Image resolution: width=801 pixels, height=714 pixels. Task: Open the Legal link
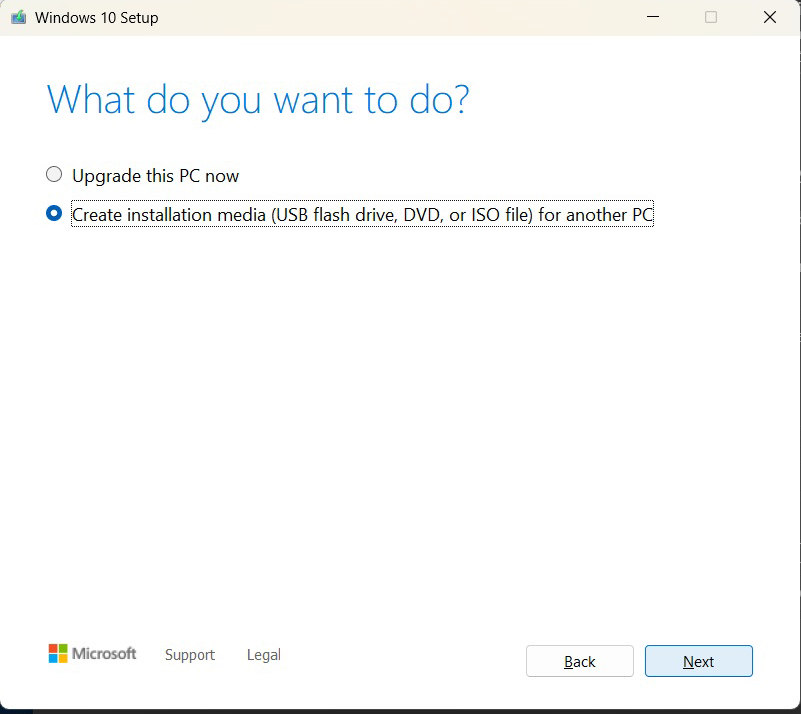(x=264, y=655)
